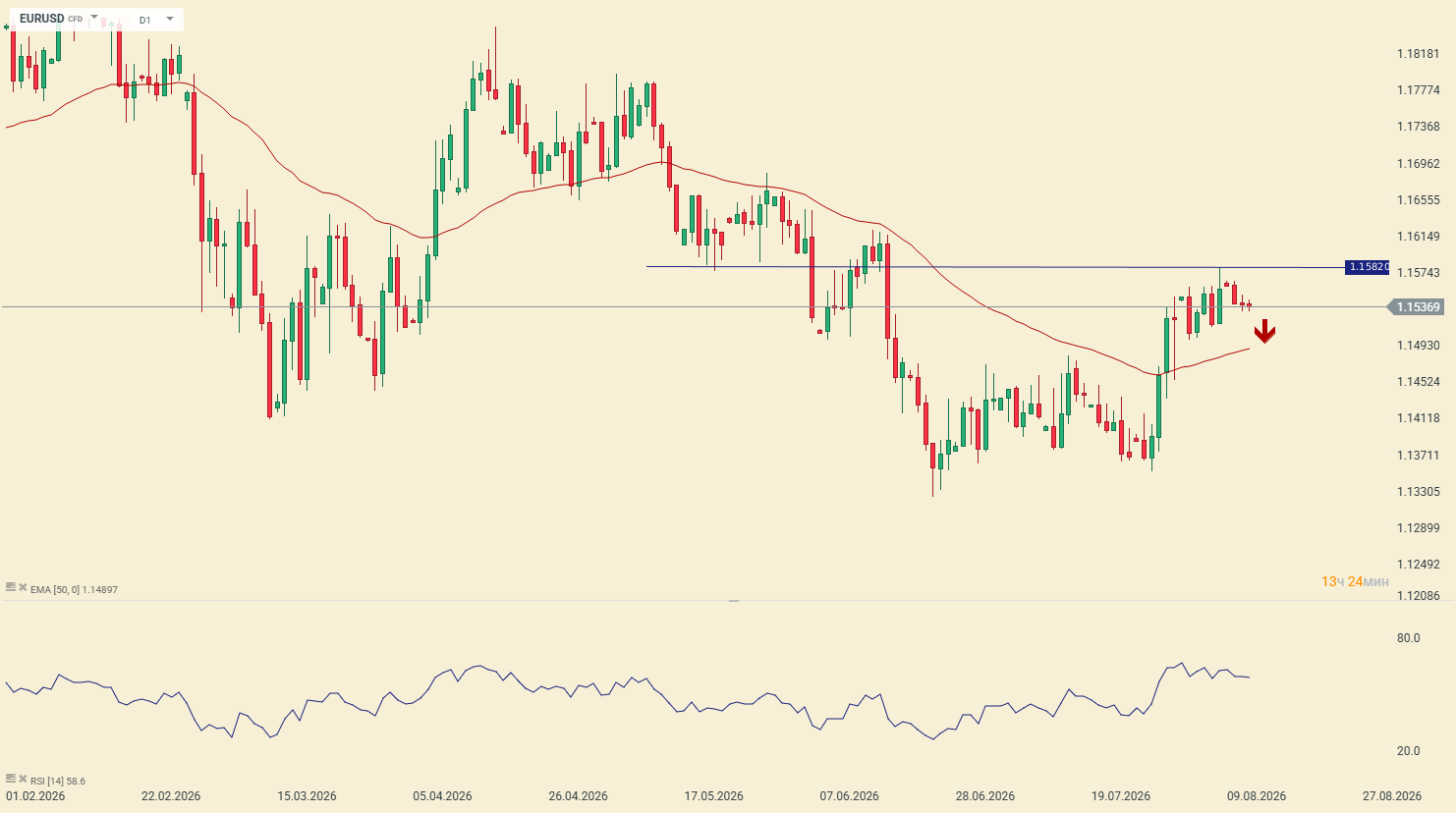Viewport: 1456px width, 813px height.
Task: Open EMA indicator settings icon
Action: coord(11,587)
